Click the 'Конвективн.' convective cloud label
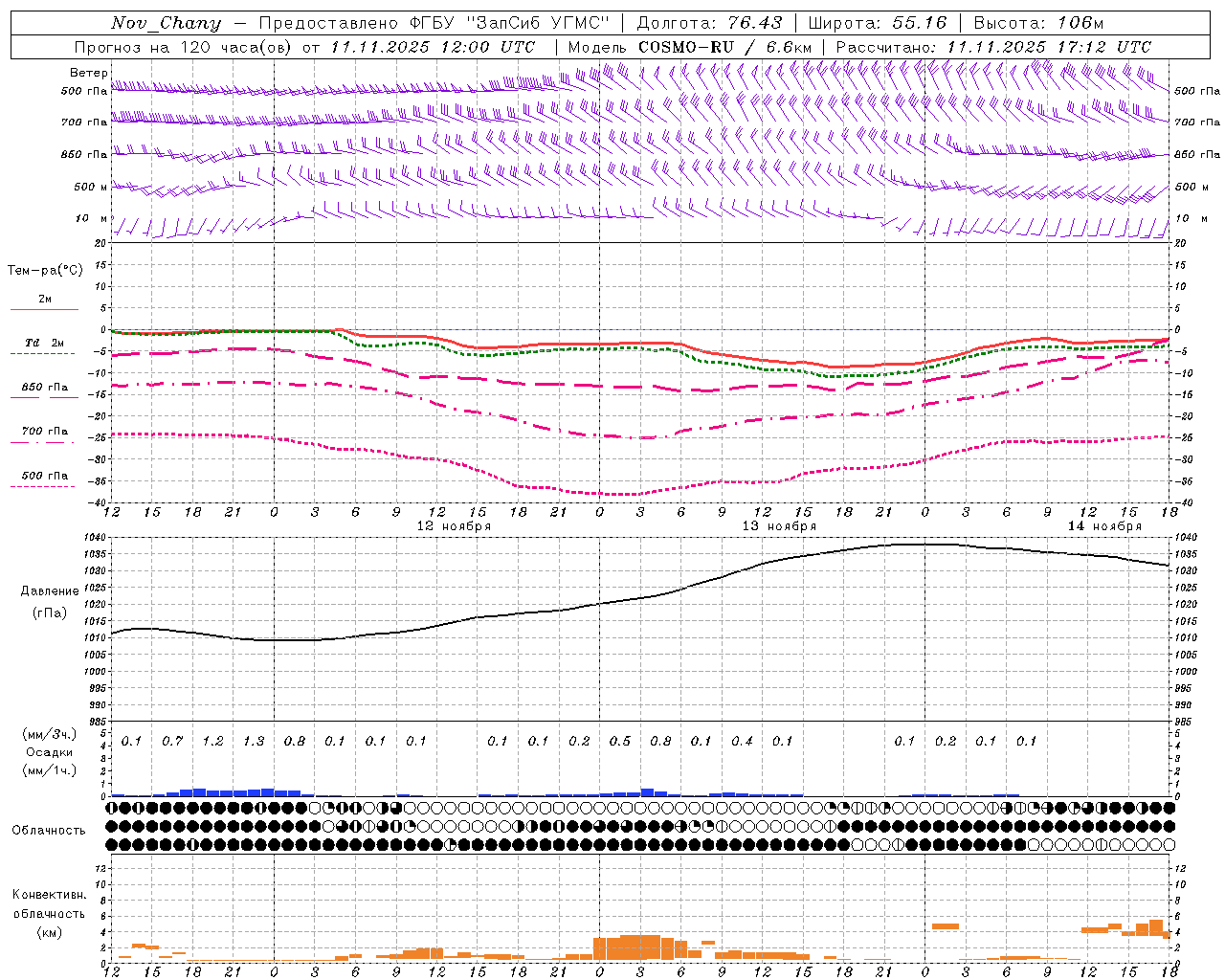The width and height of the screenshot is (1225, 980). [50, 895]
